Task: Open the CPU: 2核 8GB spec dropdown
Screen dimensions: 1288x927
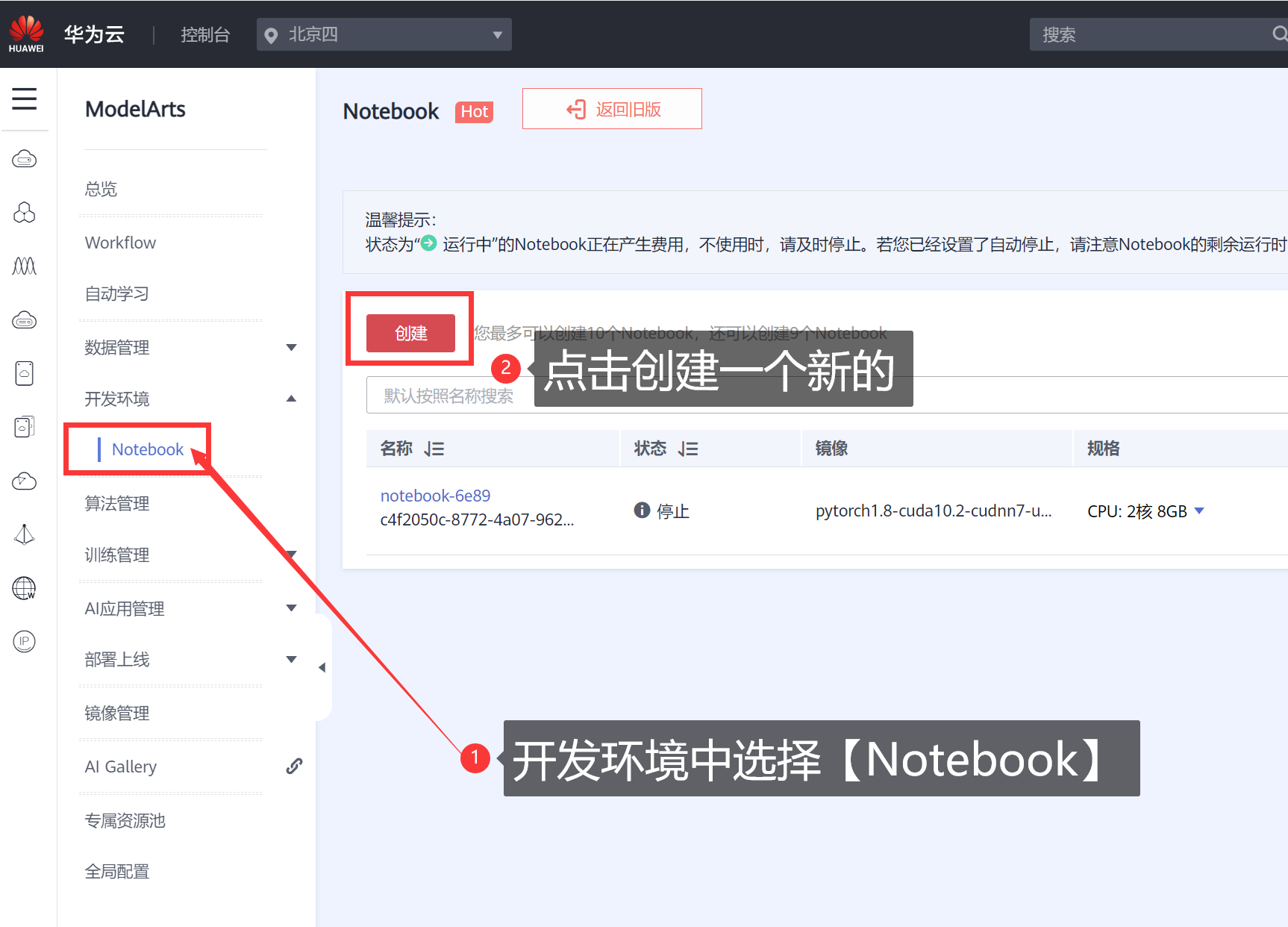Action: point(1199,511)
